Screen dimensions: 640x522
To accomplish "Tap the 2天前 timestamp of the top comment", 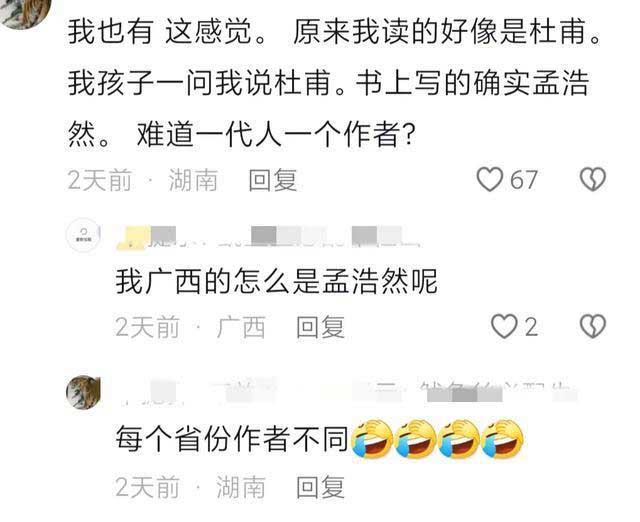I will pyautogui.click(x=100, y=180).
